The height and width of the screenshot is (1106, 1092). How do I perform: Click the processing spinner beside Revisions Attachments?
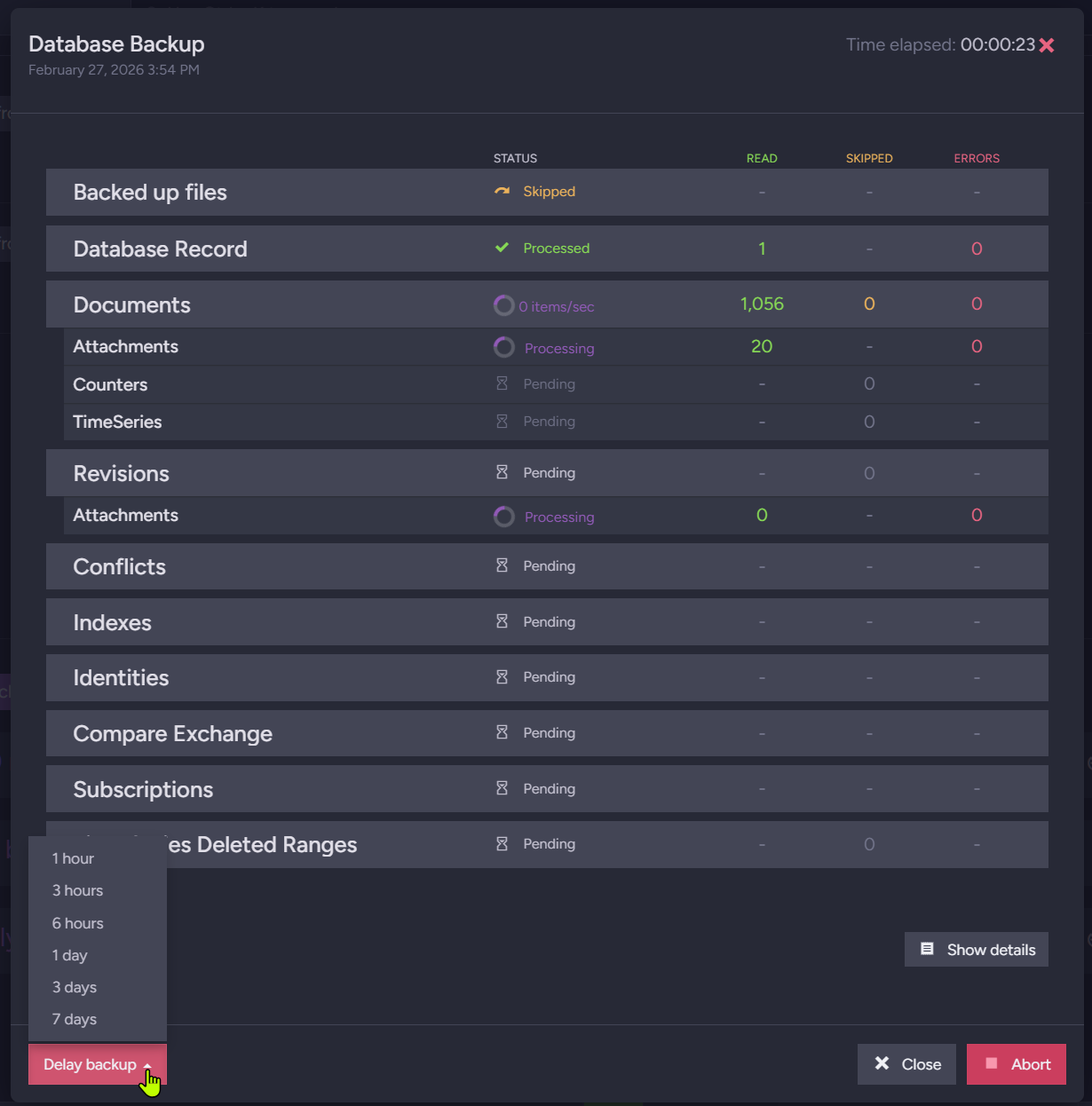click(503, 517)
